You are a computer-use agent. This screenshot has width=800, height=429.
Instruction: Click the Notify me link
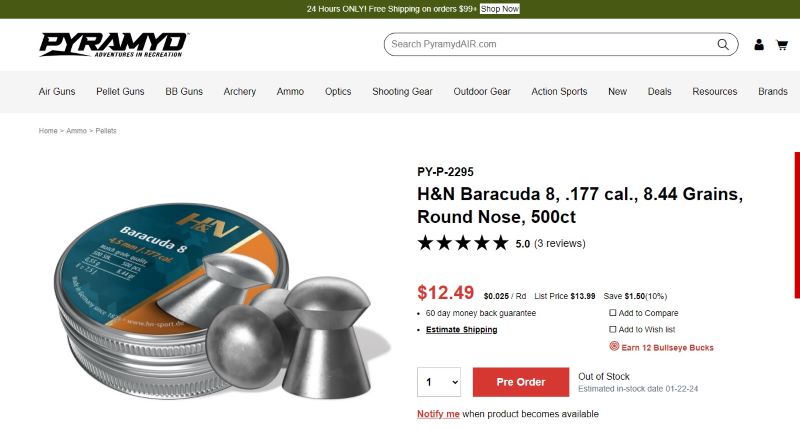pyautogui.click(x=438, y=414)
